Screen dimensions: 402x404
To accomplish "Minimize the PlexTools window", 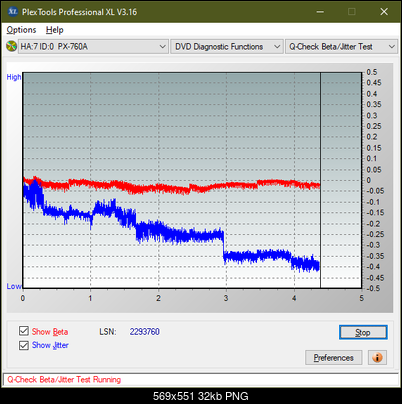I will (x=320, y=12).
